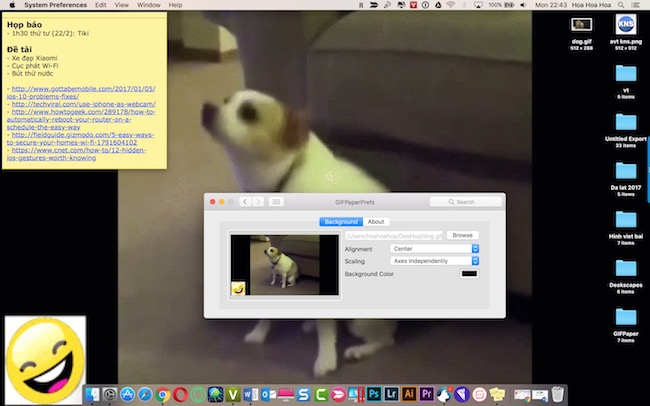Viewport: 650px width, 406px height.
Task: Open Microsoft Word in the Dock
Action: [251, 394]
